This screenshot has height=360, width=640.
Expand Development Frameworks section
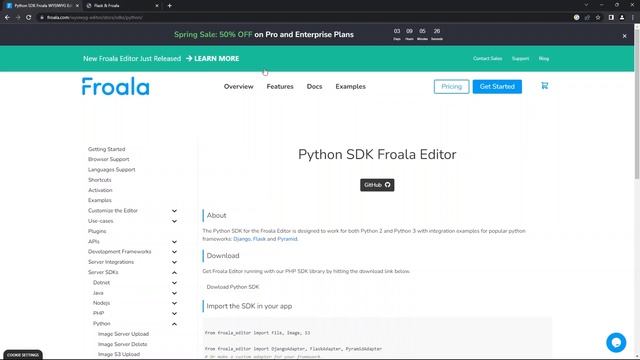click(174, 252)
